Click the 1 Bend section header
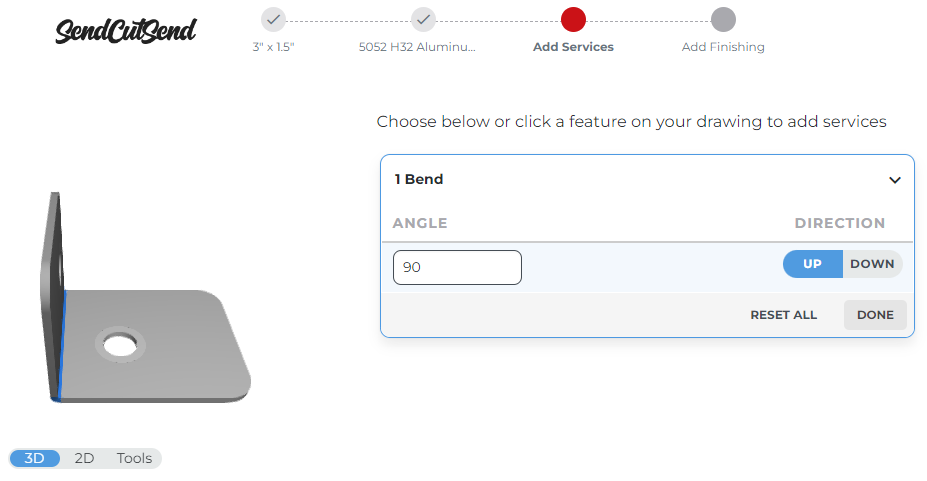 point(419,180)
